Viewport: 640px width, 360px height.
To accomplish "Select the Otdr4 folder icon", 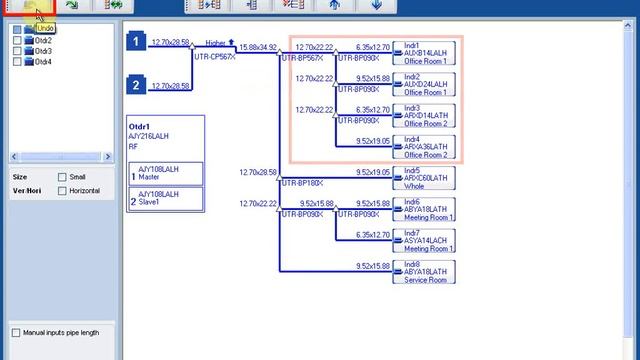I will [x=29, y=62].
